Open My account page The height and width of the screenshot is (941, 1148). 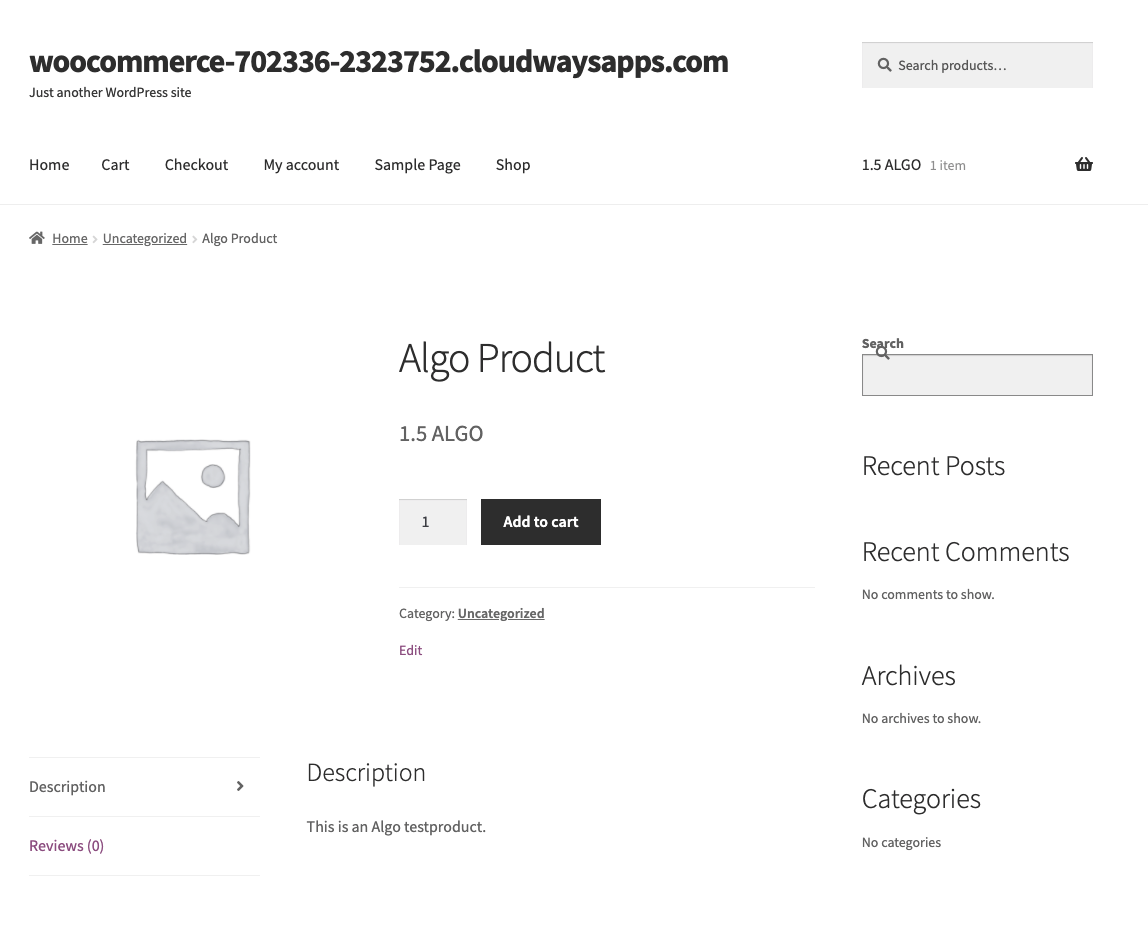point(301,165)
